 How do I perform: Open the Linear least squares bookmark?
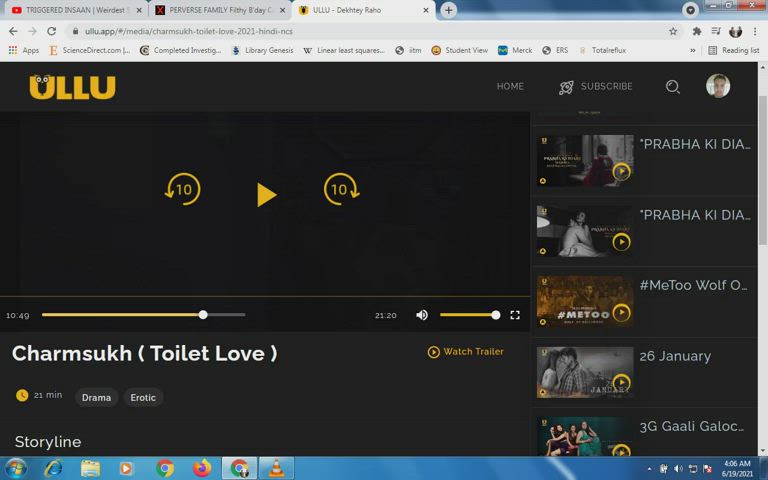(x=344, y=50)
